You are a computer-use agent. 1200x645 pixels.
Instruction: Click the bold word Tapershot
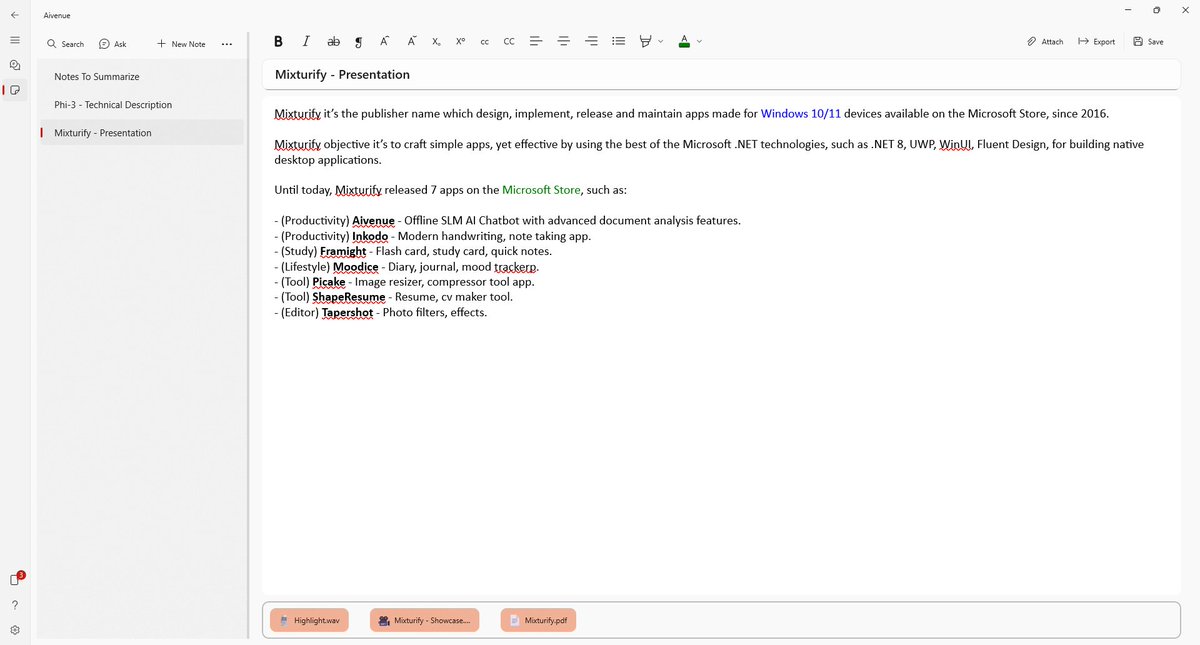pos(348,313)
